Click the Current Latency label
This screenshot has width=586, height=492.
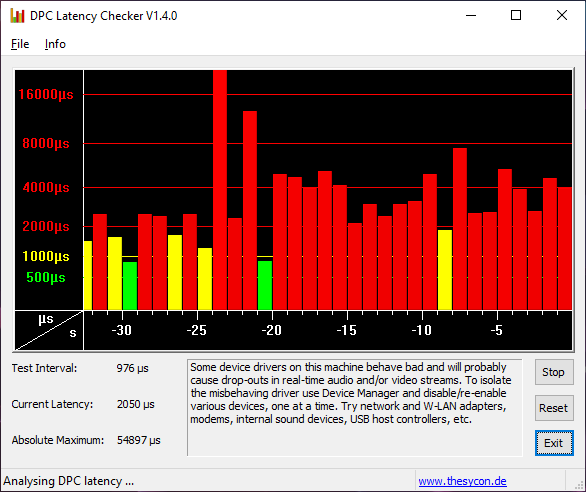(52, 404)
